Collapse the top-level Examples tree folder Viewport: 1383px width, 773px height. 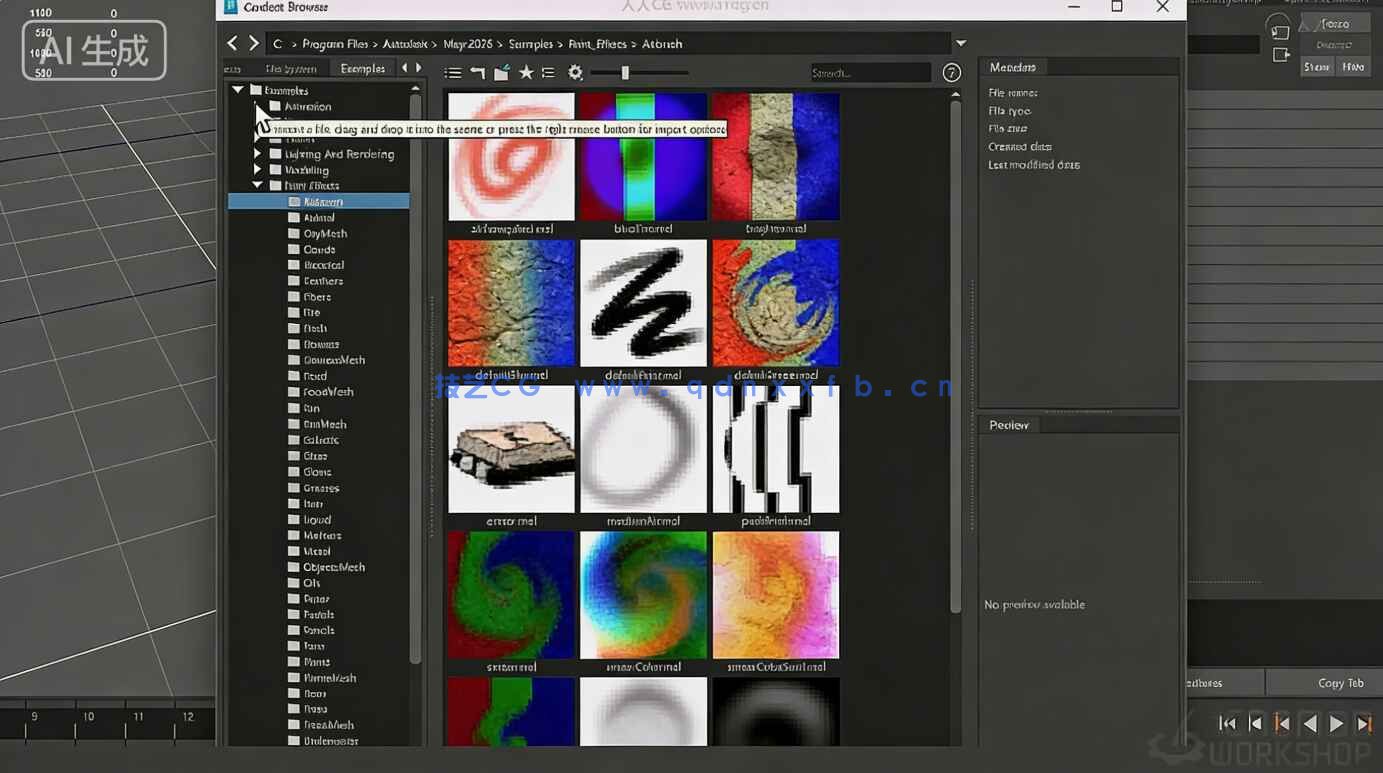pyautogui.click(x=238, y=90)
